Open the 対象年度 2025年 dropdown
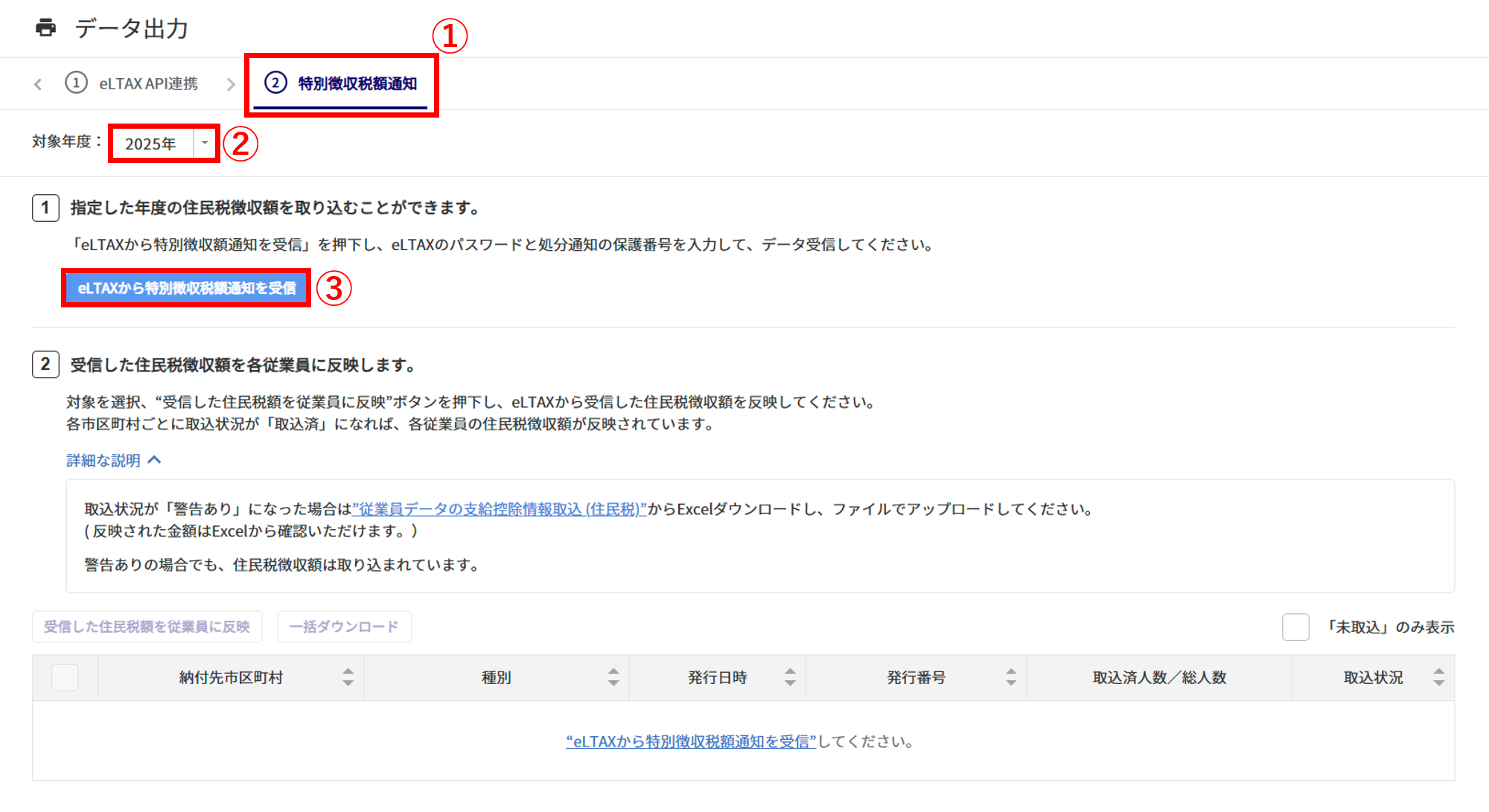 pyautogui.click(x=152, y=144)
